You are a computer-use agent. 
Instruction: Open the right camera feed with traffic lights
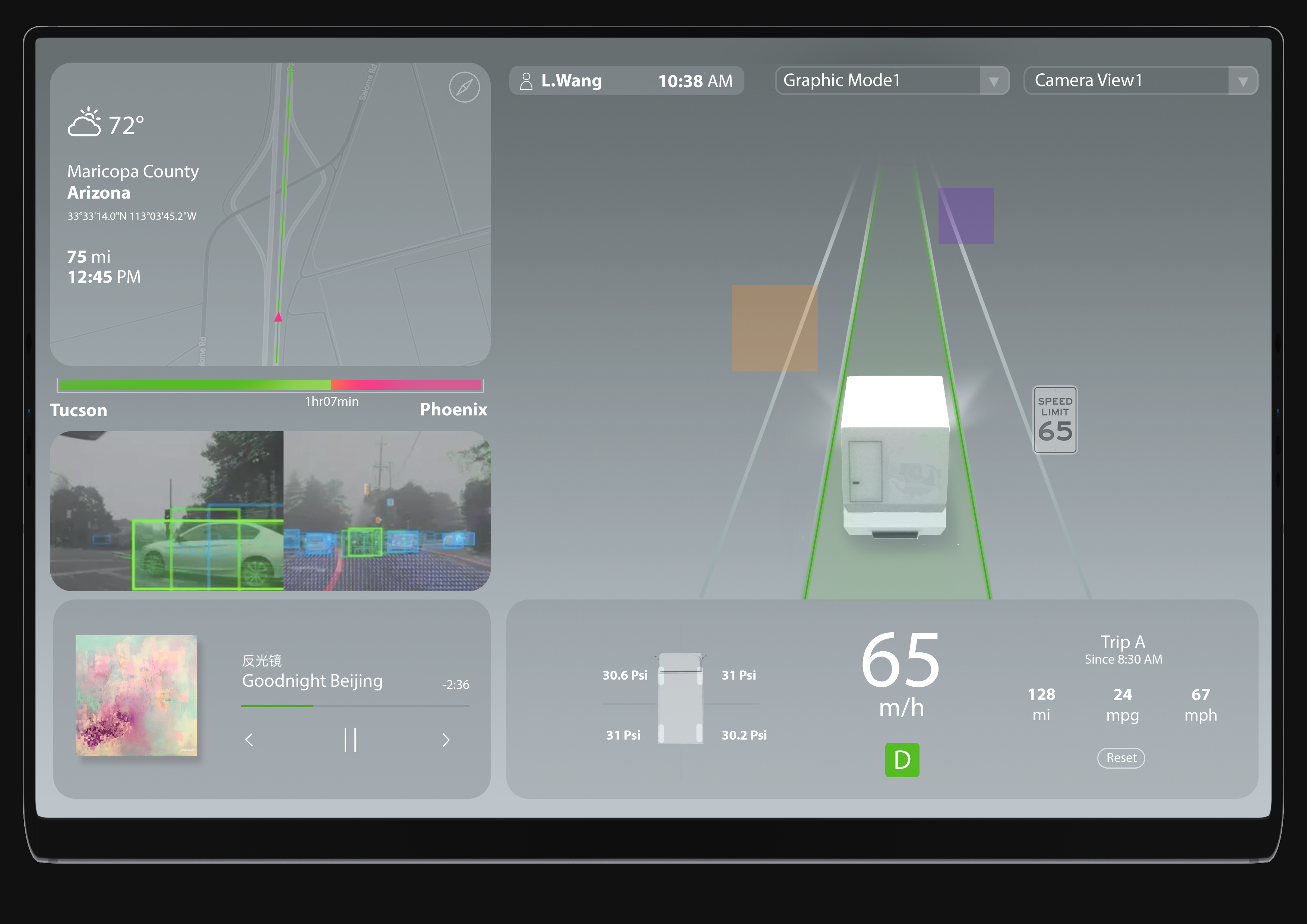387,511
